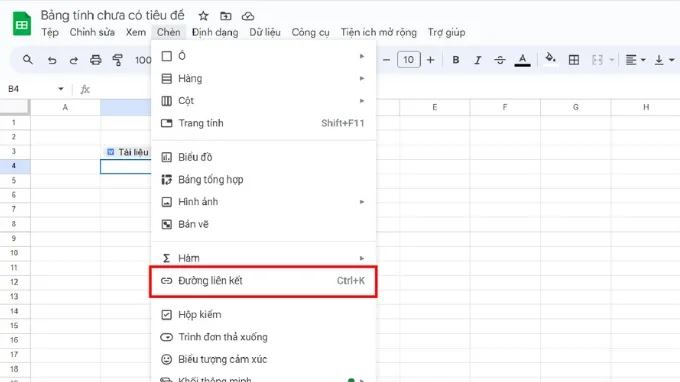Open the borders tool
Image resolution: width=680 pixels, height=382 pixels.
click(x=574, y=60)
